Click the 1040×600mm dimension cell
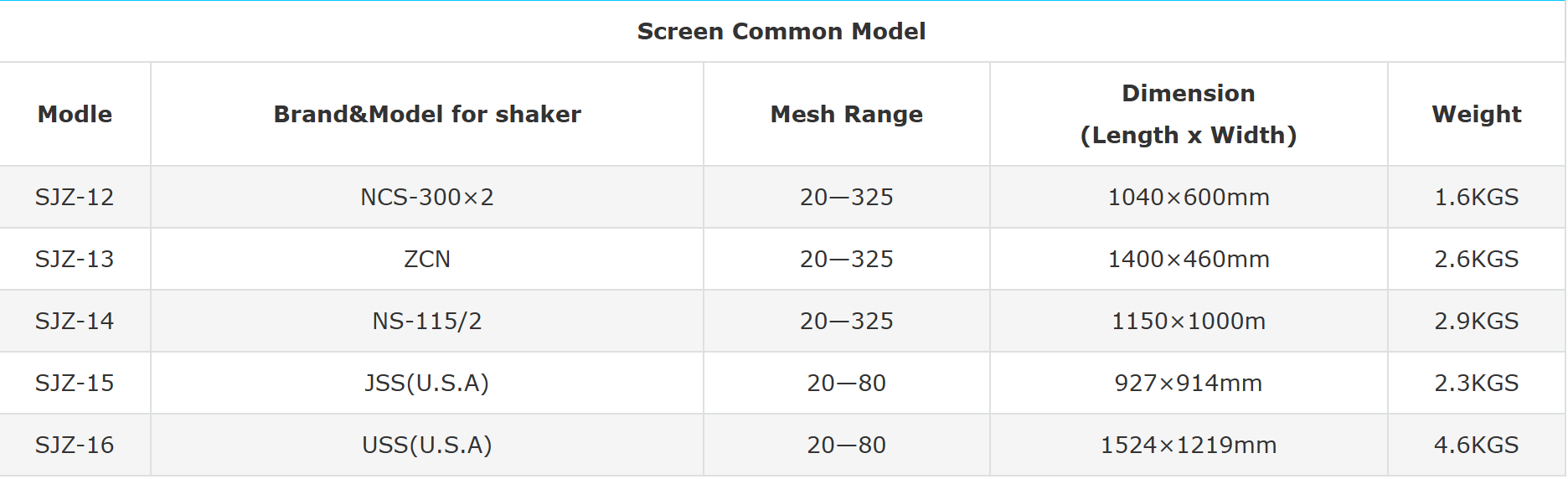1568x479 pixels. 1188,197
